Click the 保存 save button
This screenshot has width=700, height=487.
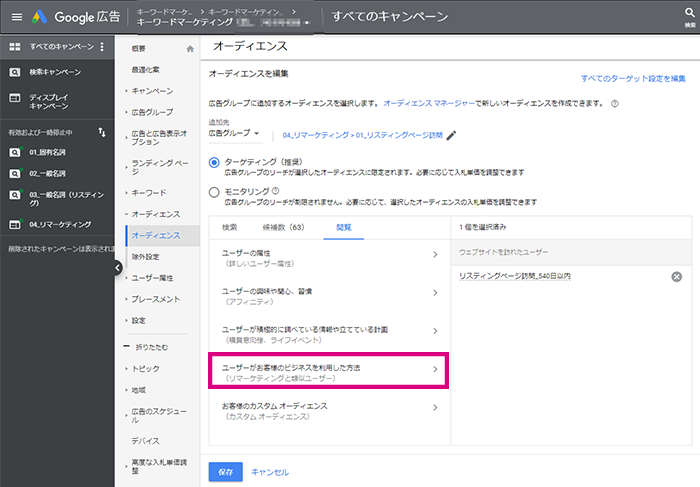click(x=226, y=472)
